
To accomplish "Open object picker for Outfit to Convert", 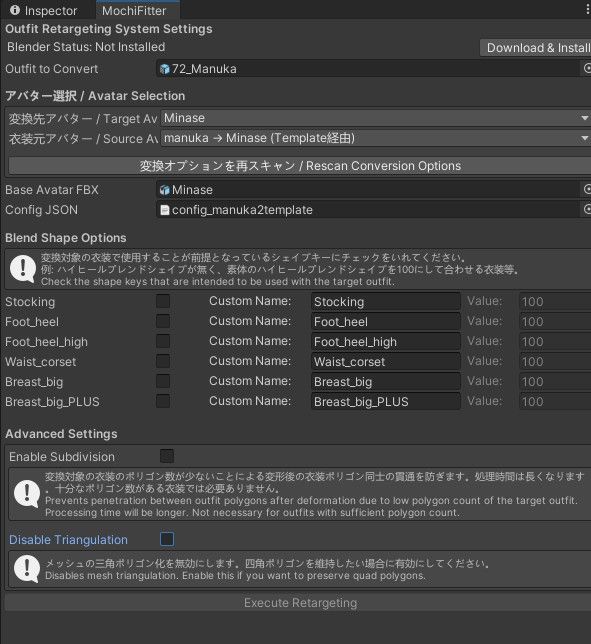I will click(x=587, y=68).
